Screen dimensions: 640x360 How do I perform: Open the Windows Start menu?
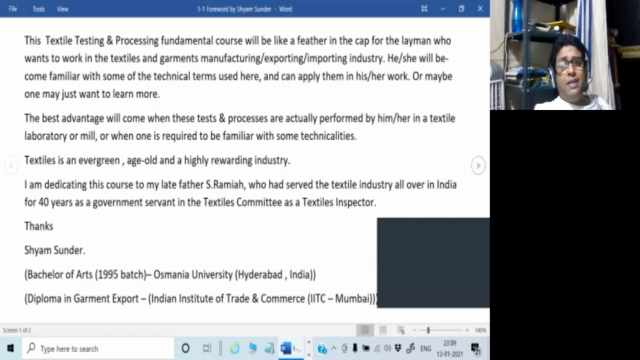[x=11, y=348]
